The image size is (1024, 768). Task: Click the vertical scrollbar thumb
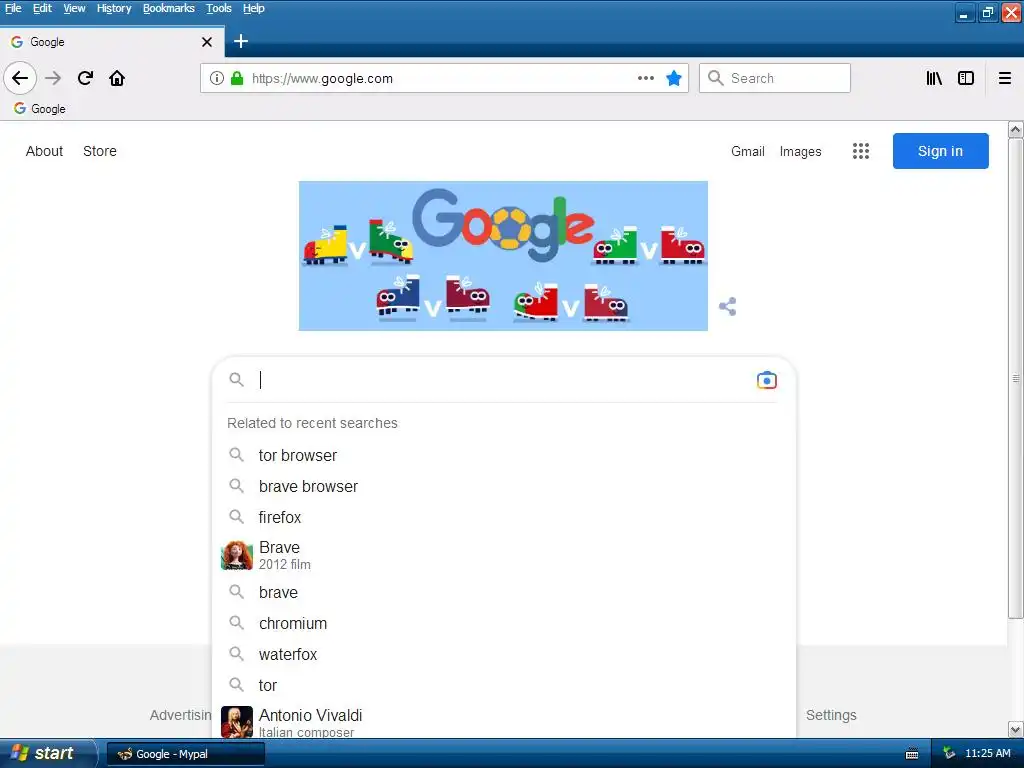[x=1016, y=378]
